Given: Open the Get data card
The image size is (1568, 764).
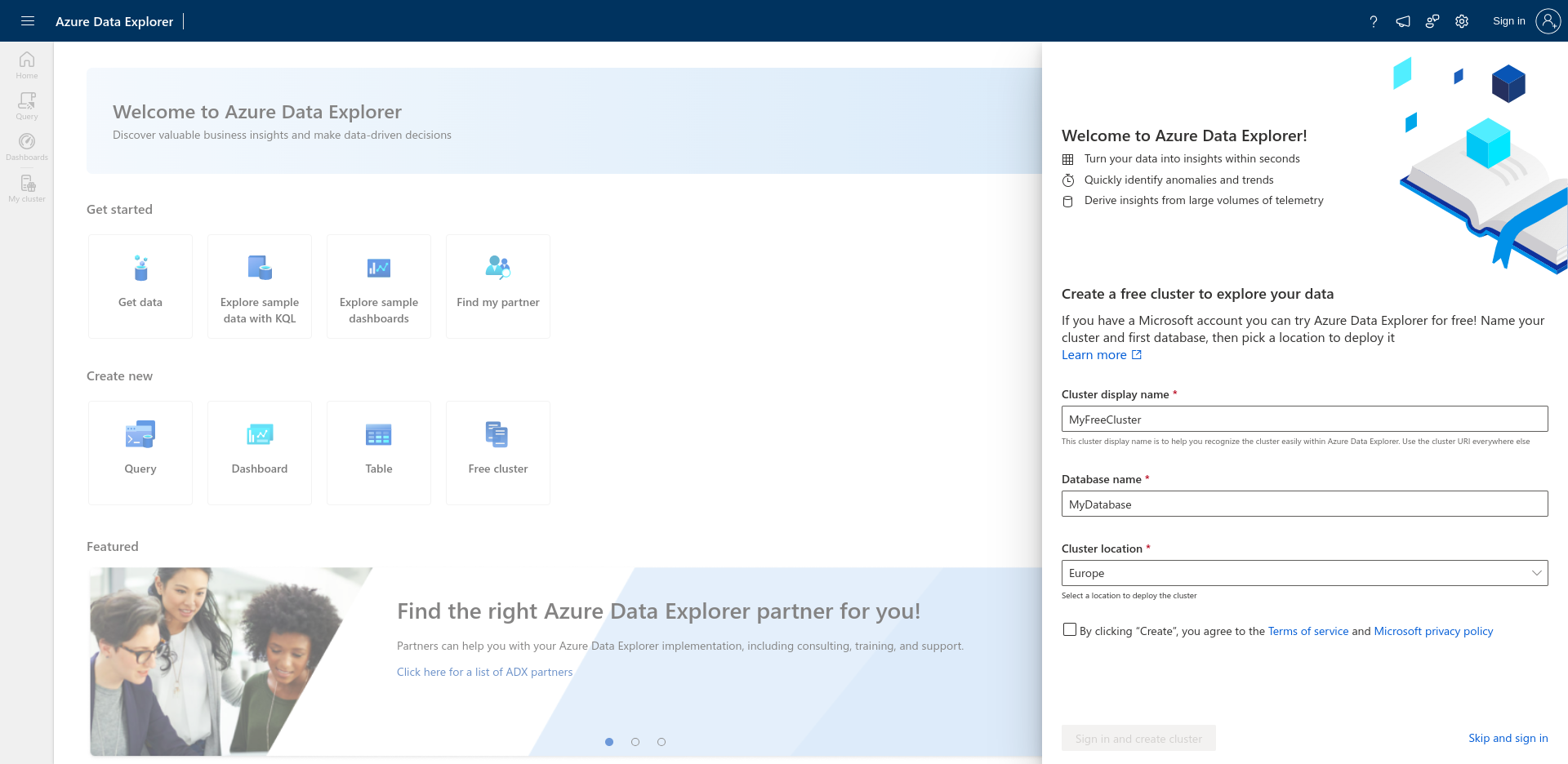Looking at the screenshot, I should pos(140,286).
